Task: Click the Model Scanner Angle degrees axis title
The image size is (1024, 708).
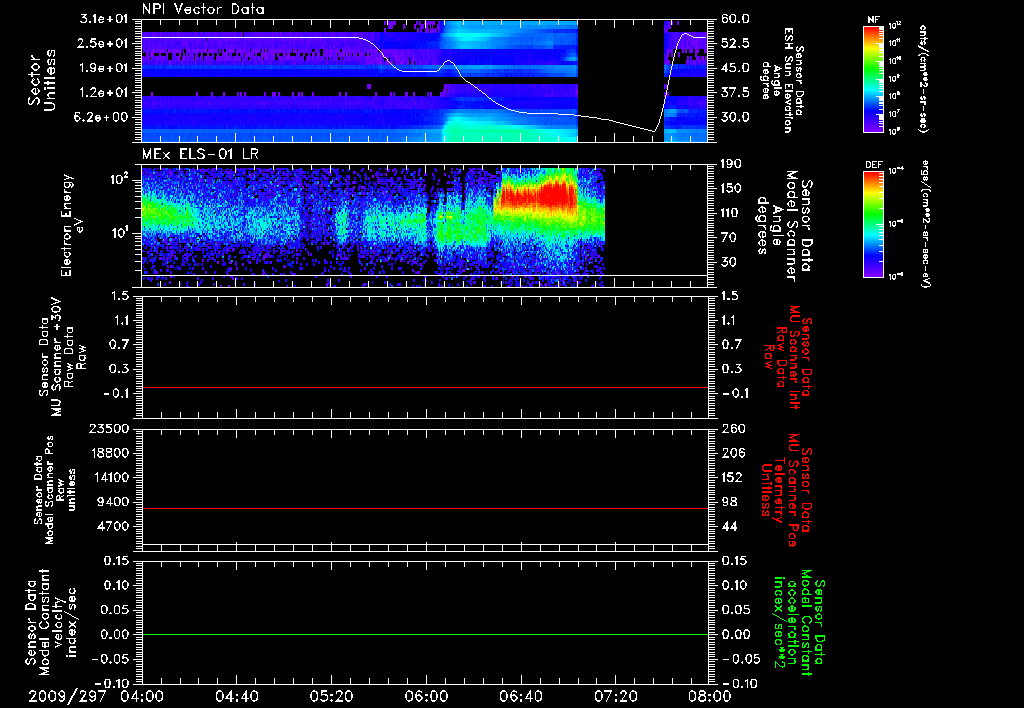Action: point(786,226)
